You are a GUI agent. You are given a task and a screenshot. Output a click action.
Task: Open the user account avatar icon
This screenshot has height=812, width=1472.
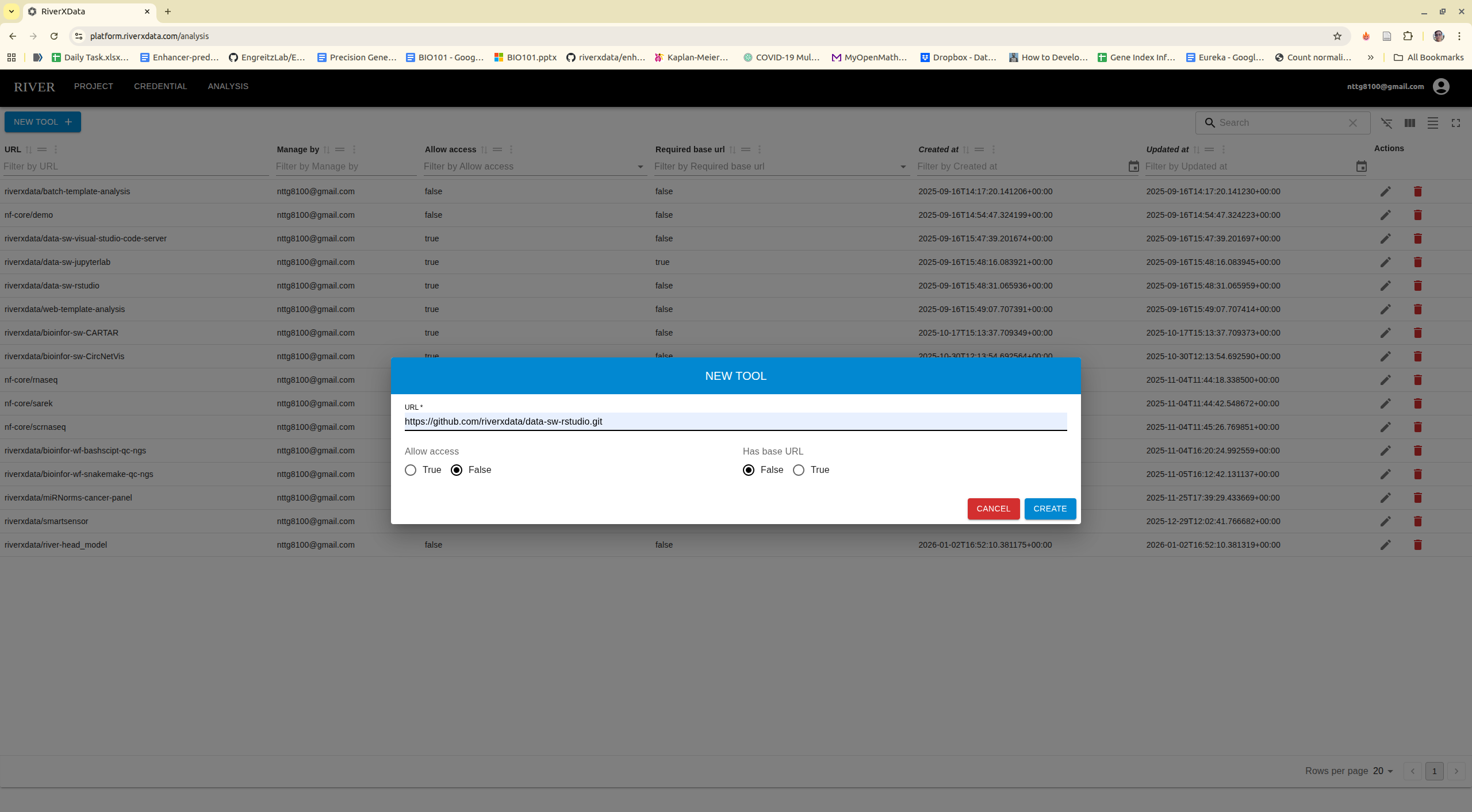pos(1440,86)
